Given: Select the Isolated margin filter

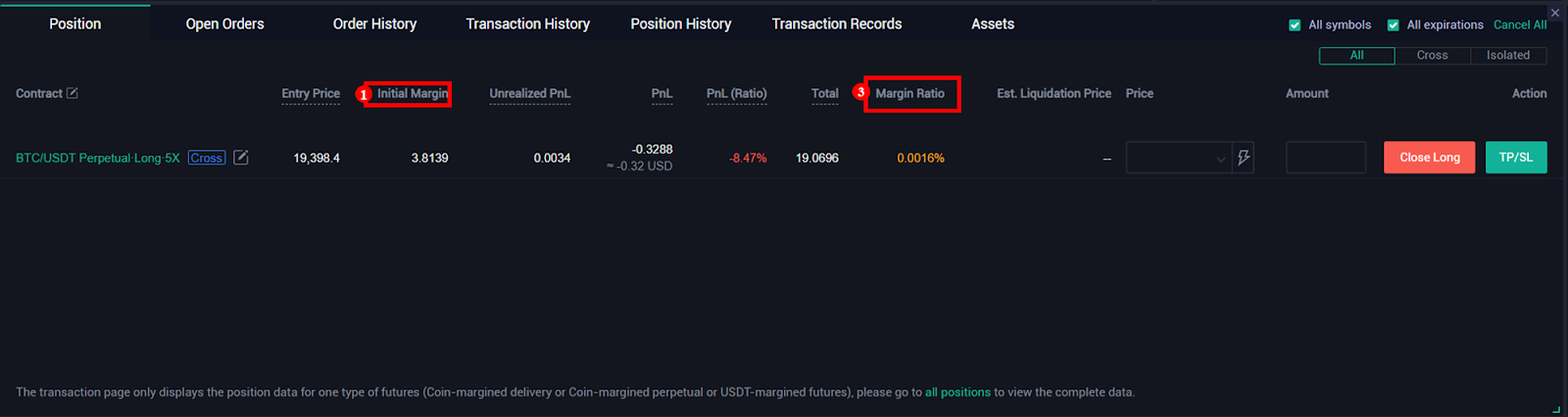Looking at the screenshot, I should pos(1507,56).
